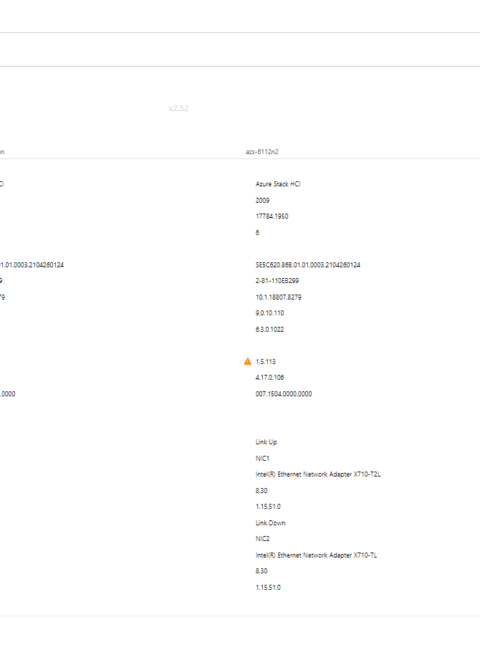Click the 9.0.10.110 version value
Screen dimensions: 480x650
coord(269,313)
